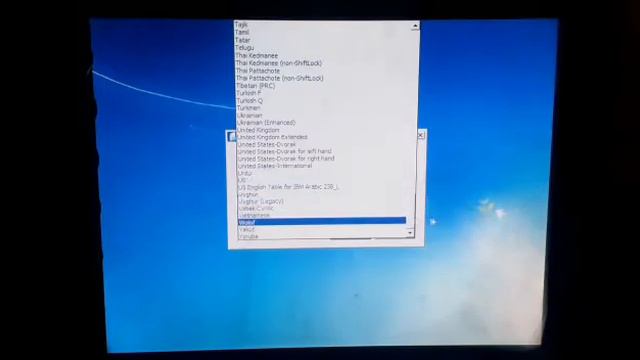Select US English Table for IBM Arabic 238_L
This screenshot has width=640, height=360.
click(x=288, y=187)
